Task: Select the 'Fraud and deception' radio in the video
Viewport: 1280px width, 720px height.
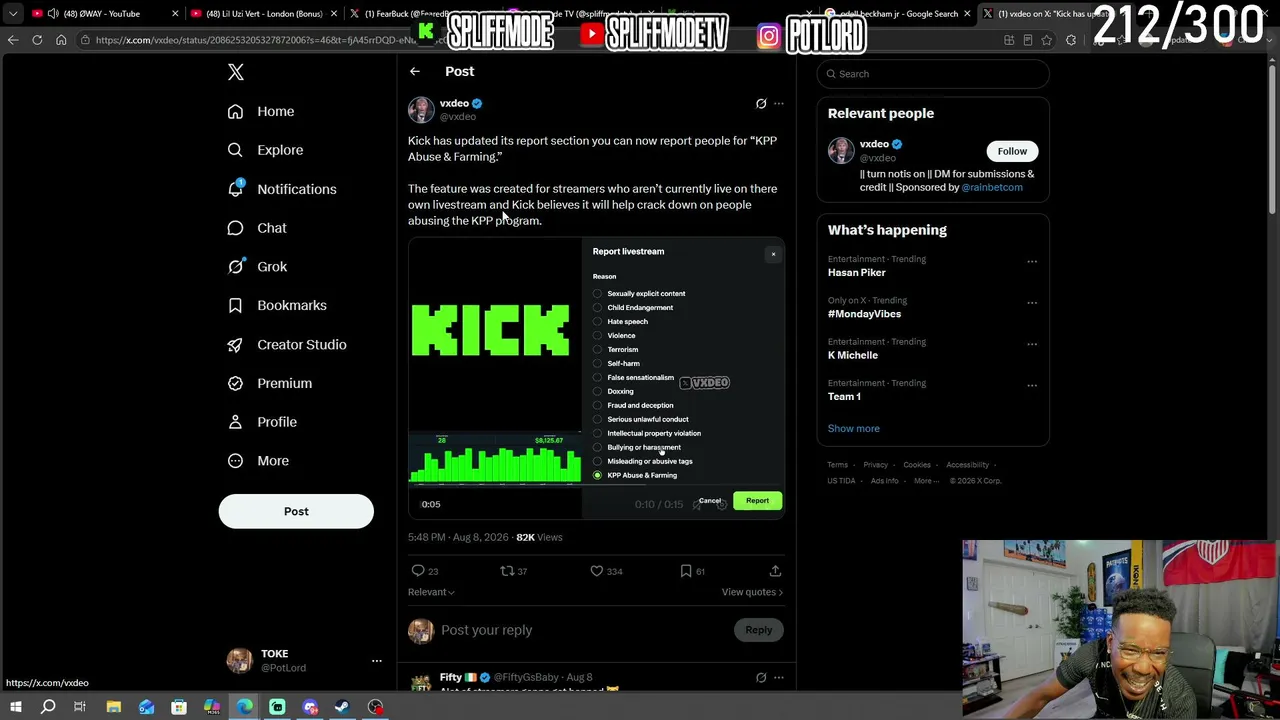Action: (x=597, y=406)
